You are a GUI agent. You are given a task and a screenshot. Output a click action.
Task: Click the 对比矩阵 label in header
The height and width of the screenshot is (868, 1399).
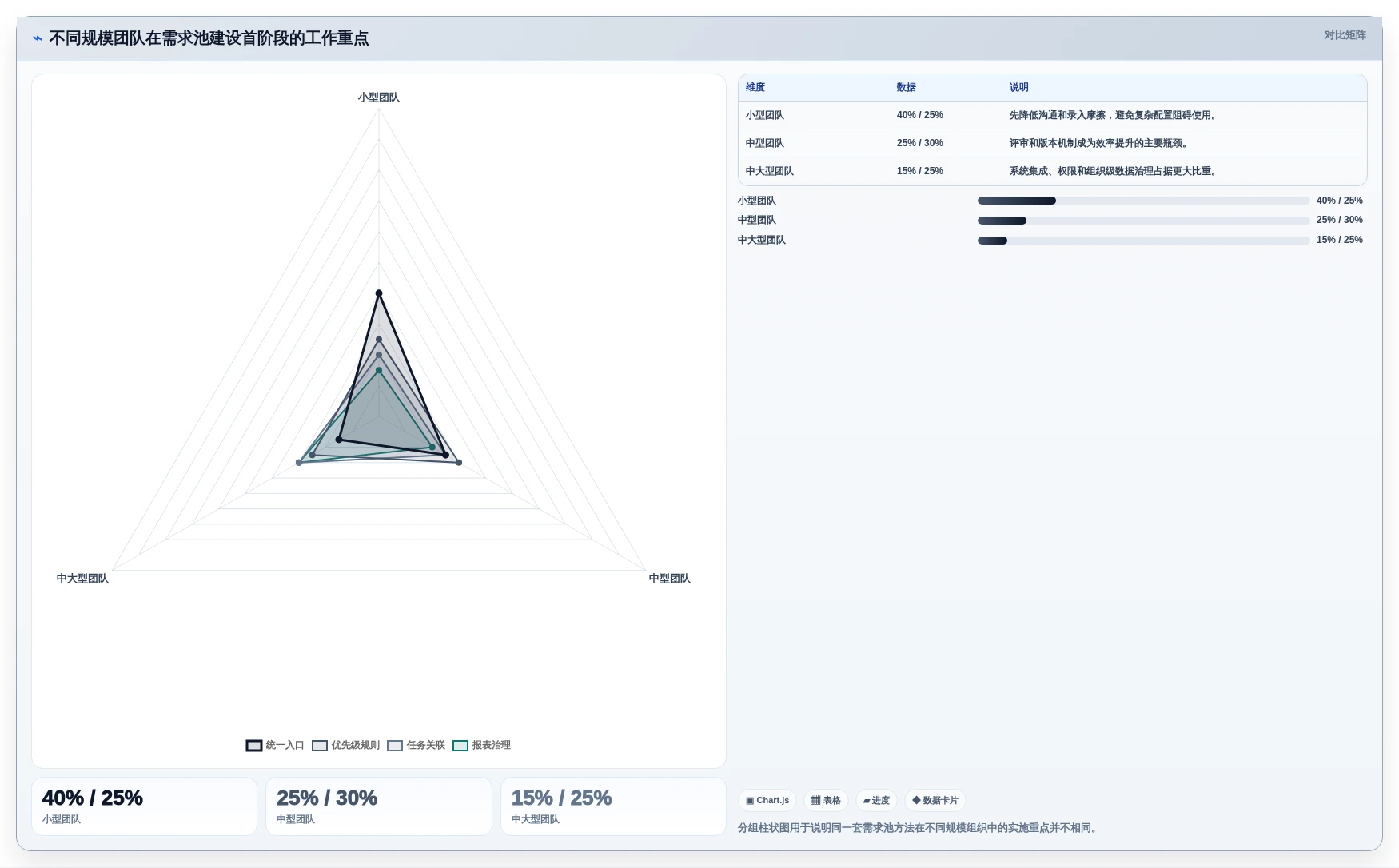click(1345, 35)
